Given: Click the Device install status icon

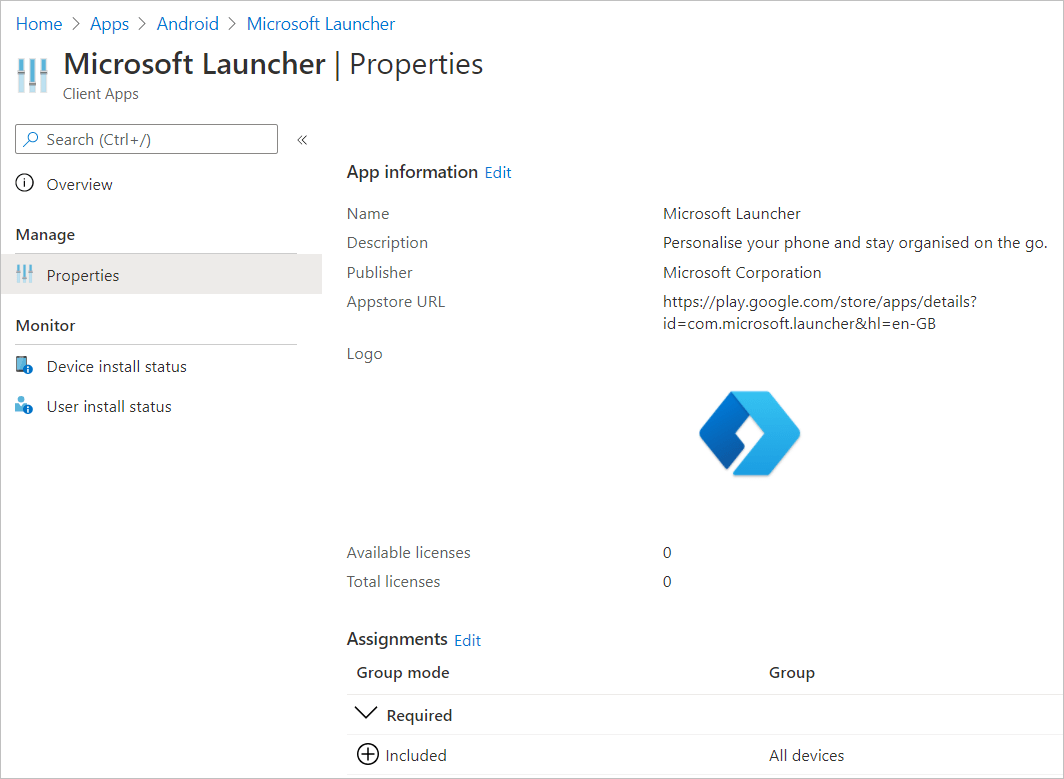Looking at the screenshot, I should pyautogui.click(x=24, y=365).
